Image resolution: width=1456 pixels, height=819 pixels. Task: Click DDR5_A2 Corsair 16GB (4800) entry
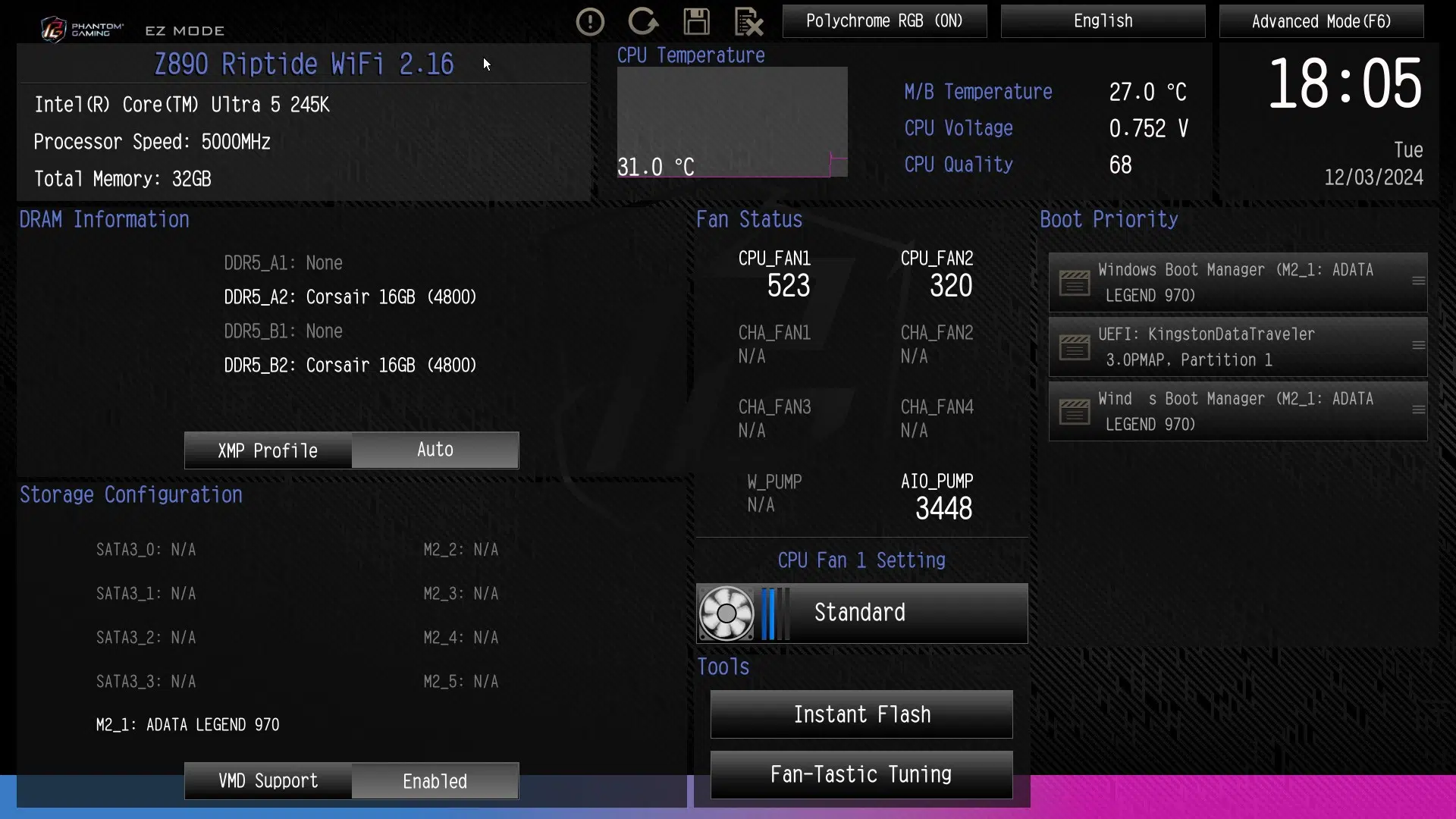pos(350,297)
